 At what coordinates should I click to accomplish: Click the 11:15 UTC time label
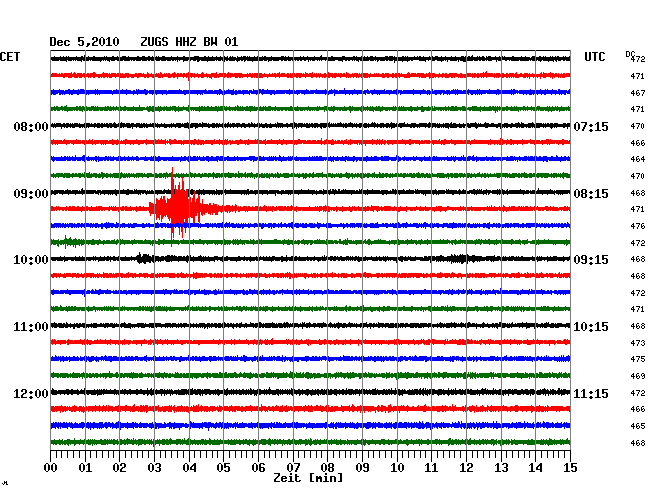[591, 393]
